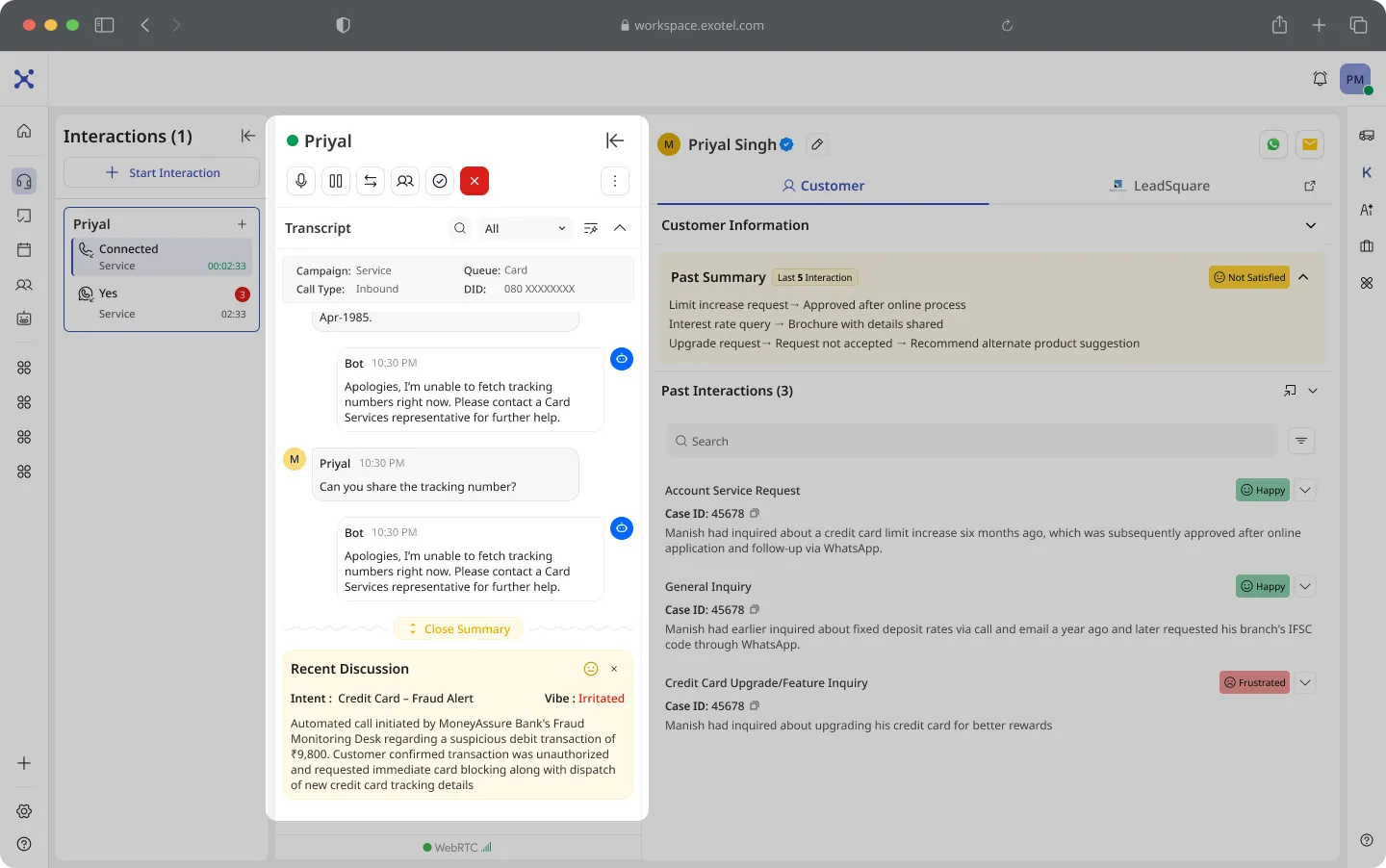
Task: Collapse the Past Summary card
Action: 1304,277
